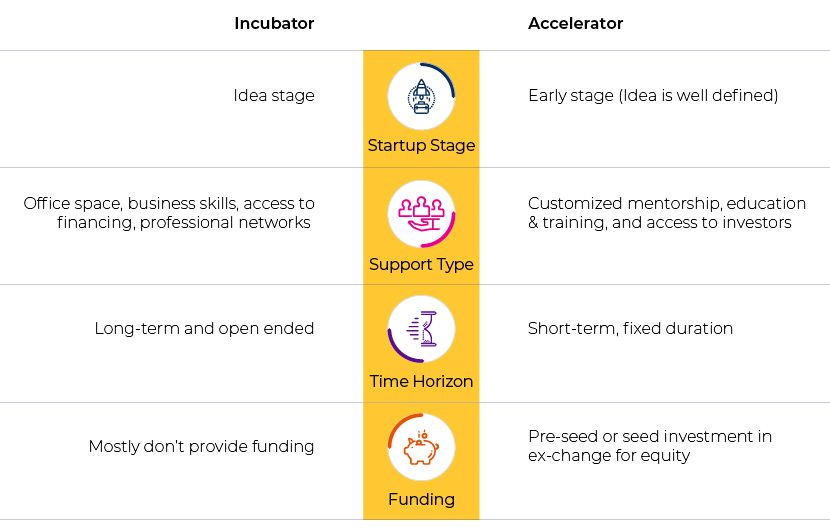Viewport: 830px width, 529px height.
Task: Click 'Customized mentorship, education' accelerator text
Action: 667,203
